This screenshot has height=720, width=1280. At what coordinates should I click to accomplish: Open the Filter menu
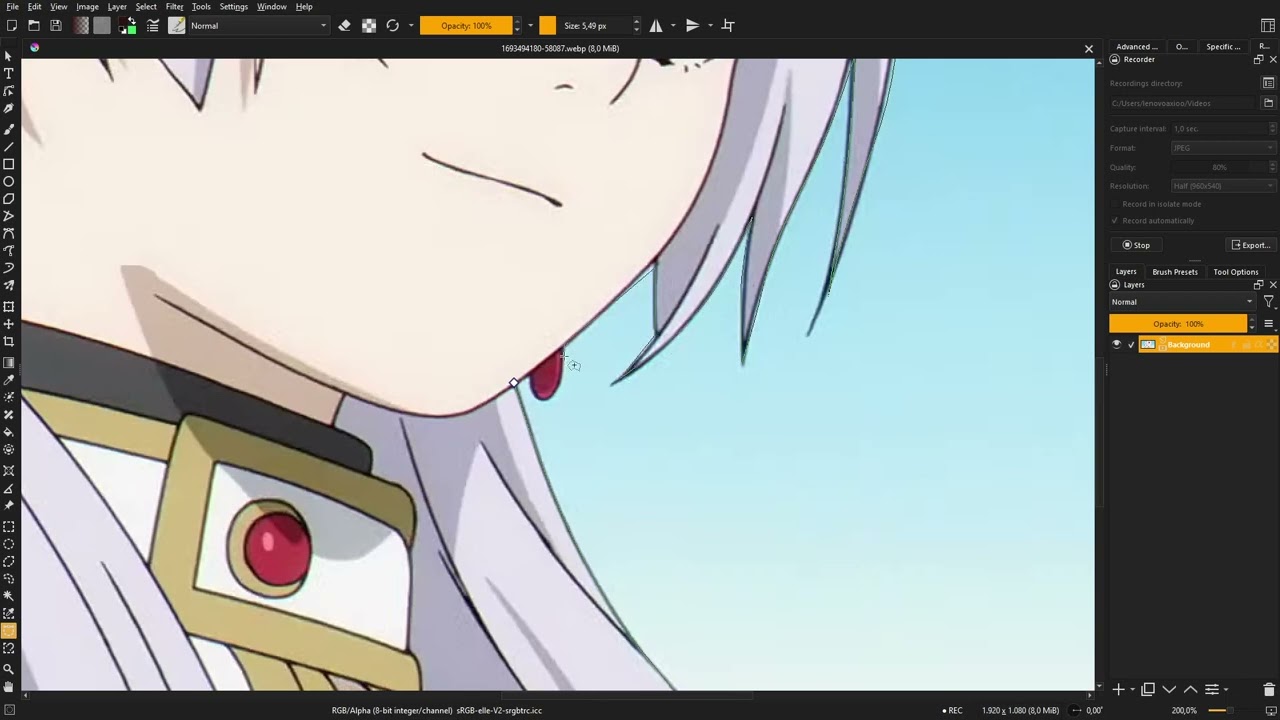175,7
